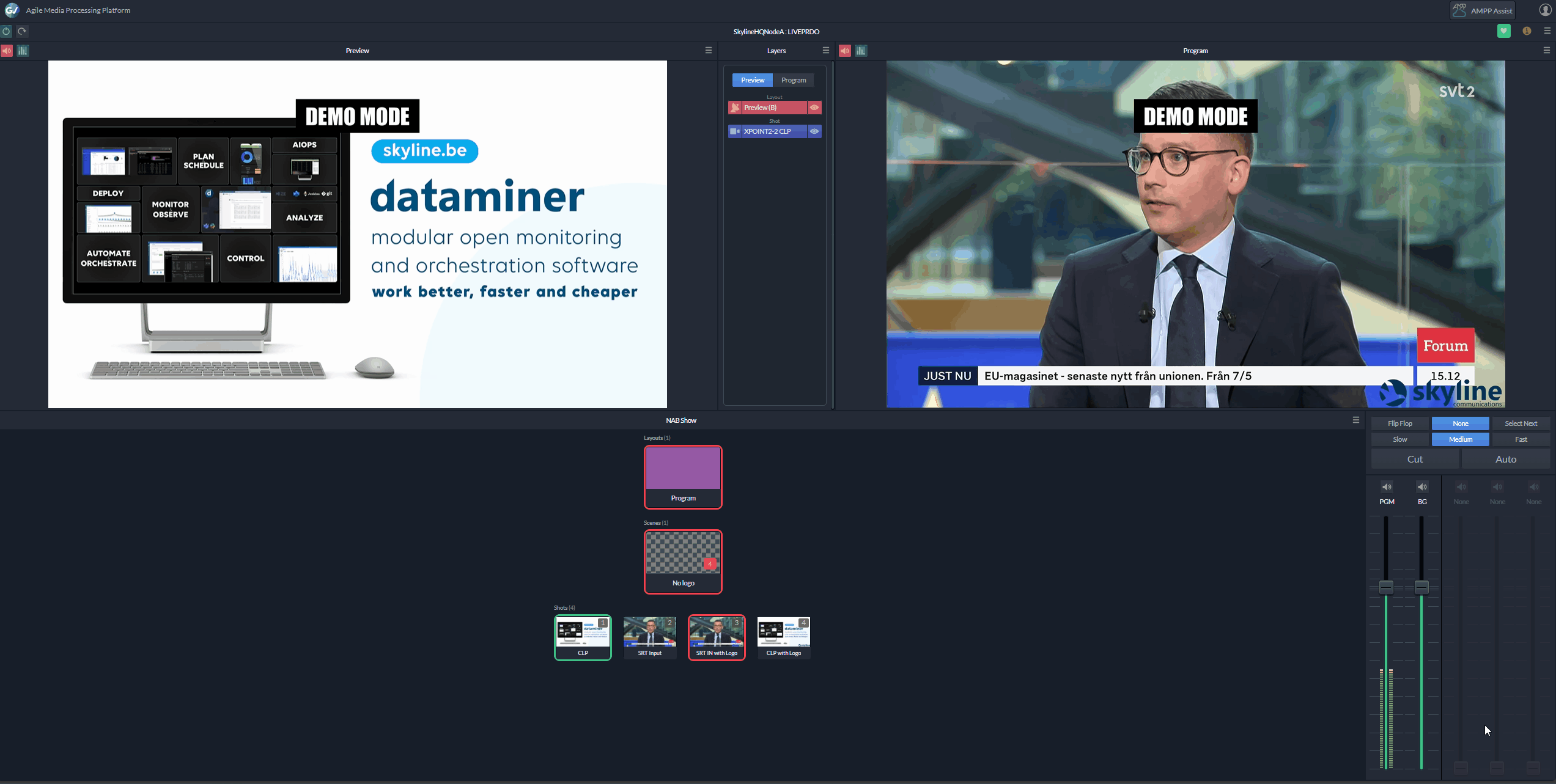
Task: Click the Layers panel title
Action: click(776, 51)
